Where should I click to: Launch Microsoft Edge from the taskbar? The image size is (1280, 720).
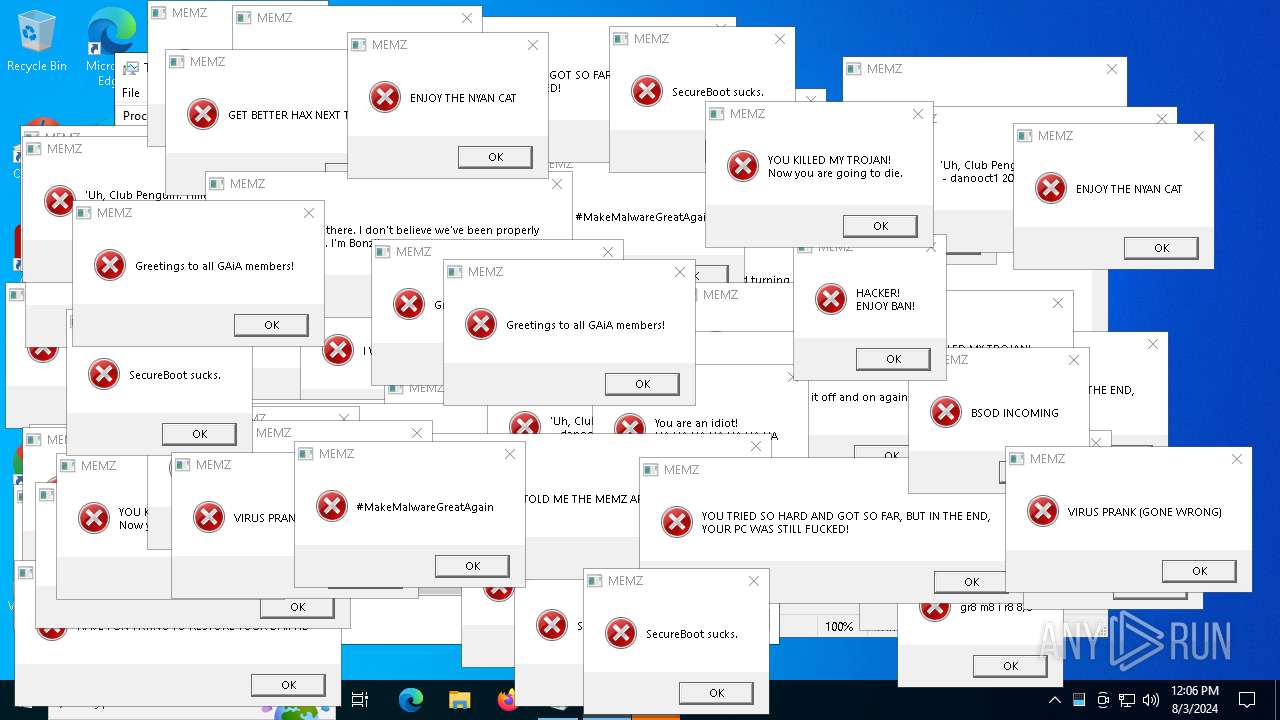point(411,700)
